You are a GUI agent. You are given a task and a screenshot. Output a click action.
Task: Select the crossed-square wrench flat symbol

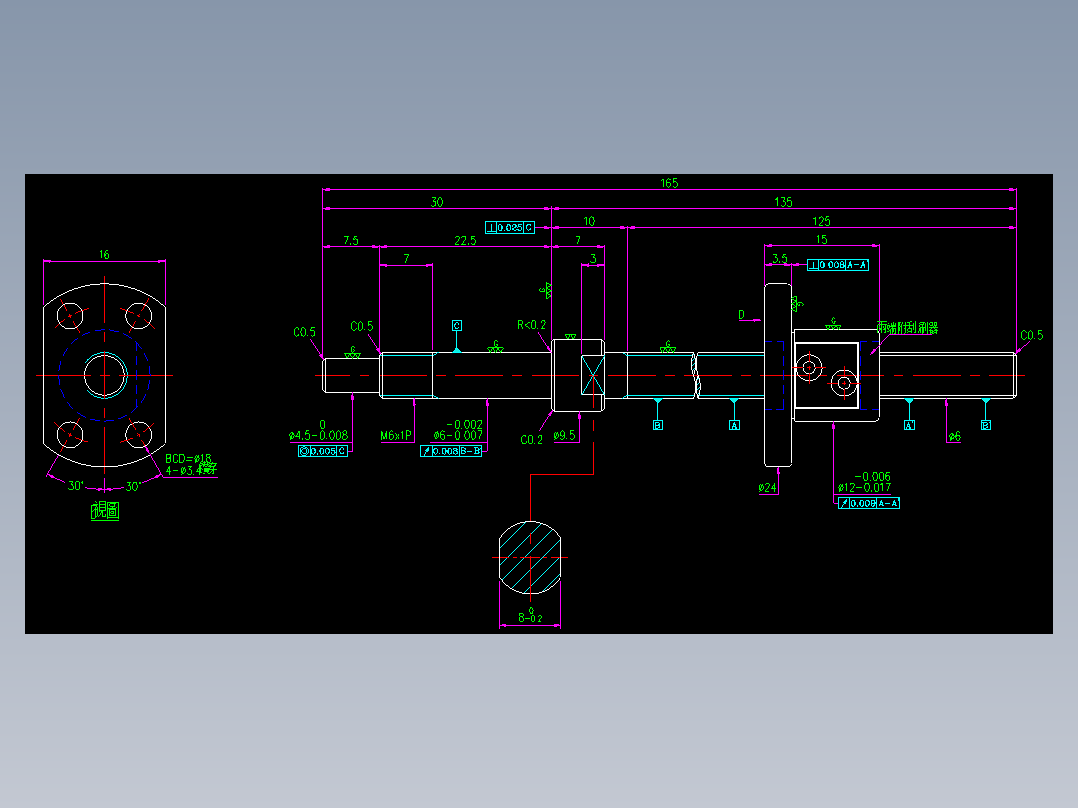coord(593,375)
